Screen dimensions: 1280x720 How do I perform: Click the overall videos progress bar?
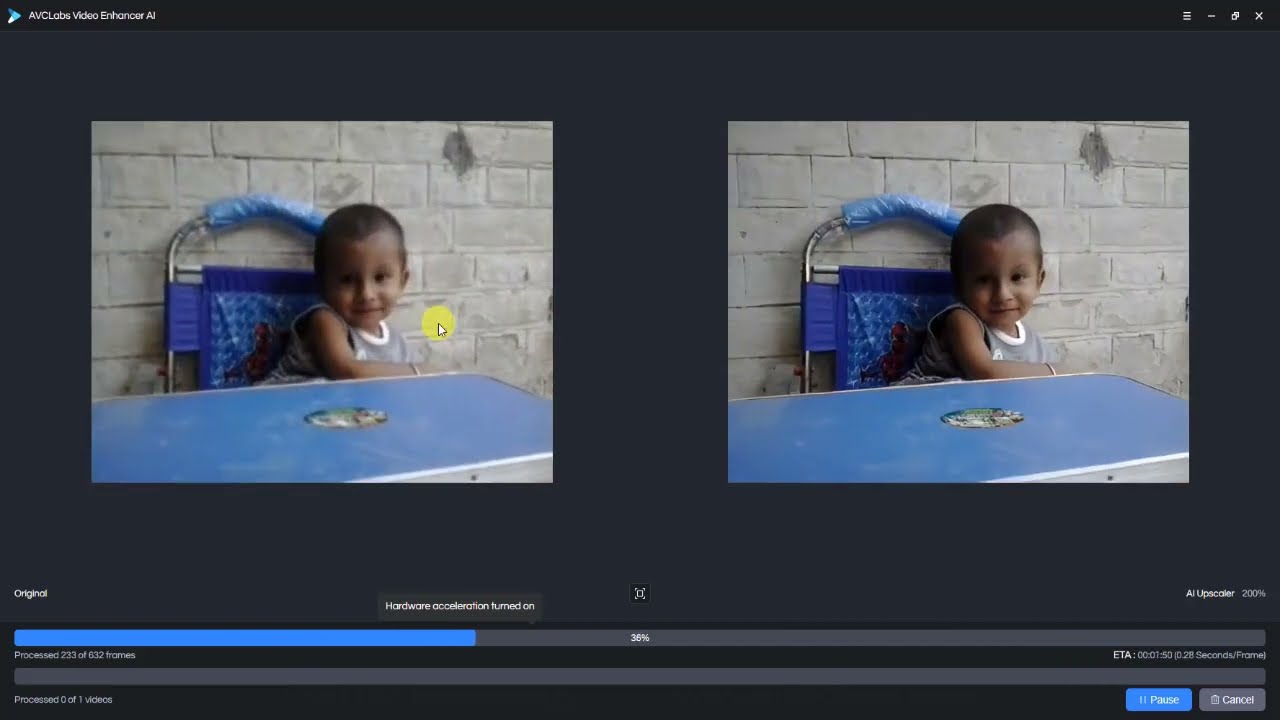[640, 676]
